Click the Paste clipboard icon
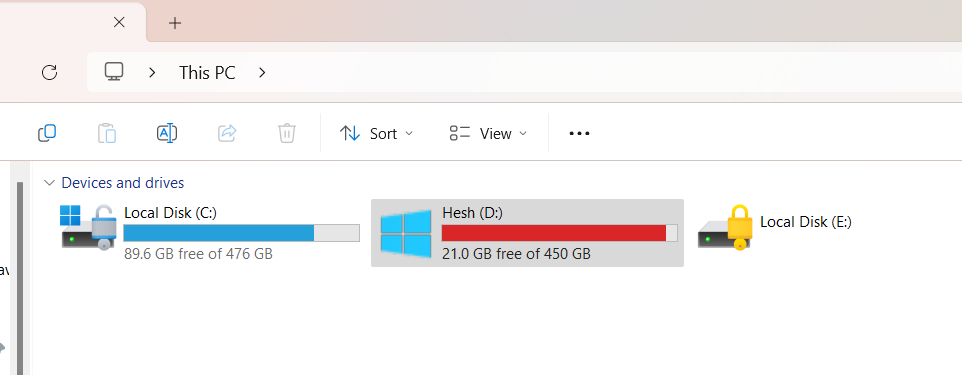 click(107, 133)
